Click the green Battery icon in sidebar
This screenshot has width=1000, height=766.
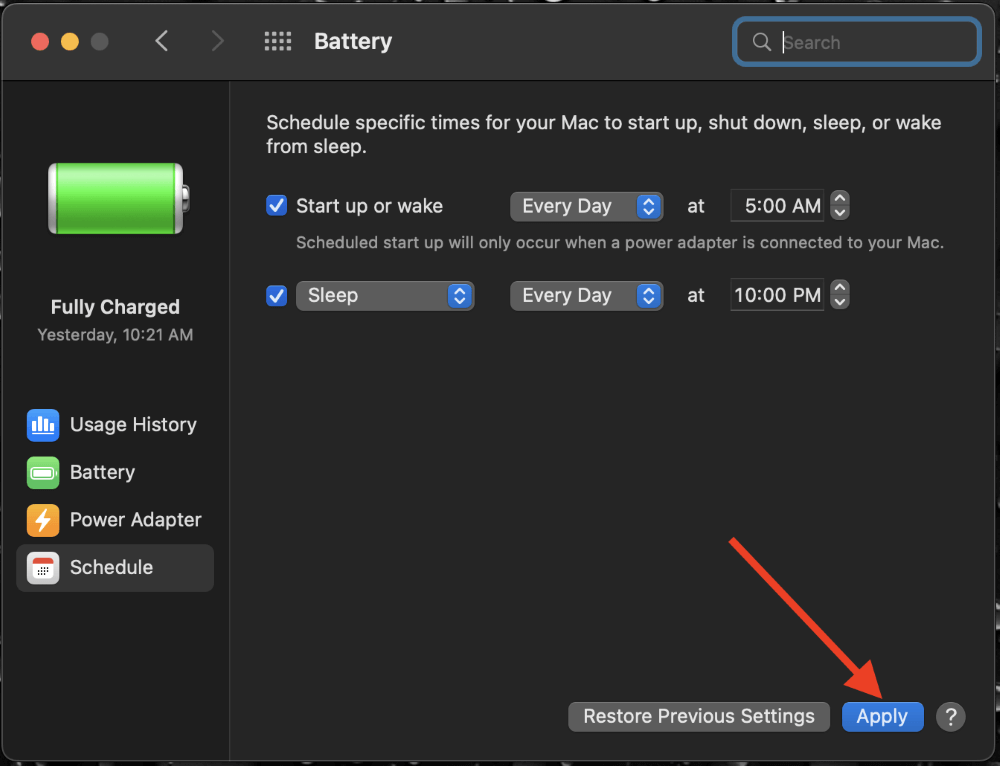click(43, 472)
